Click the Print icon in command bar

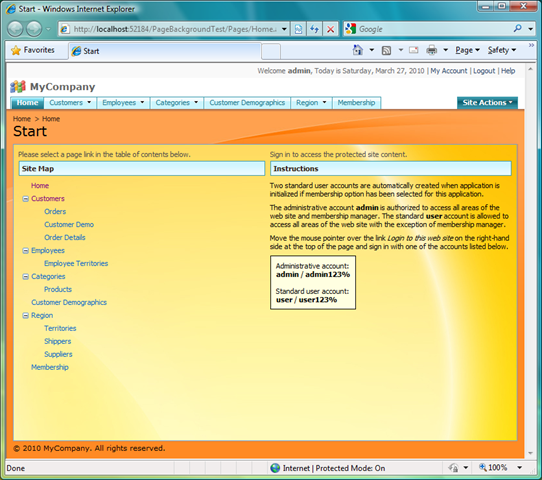(x=431, y=50)
